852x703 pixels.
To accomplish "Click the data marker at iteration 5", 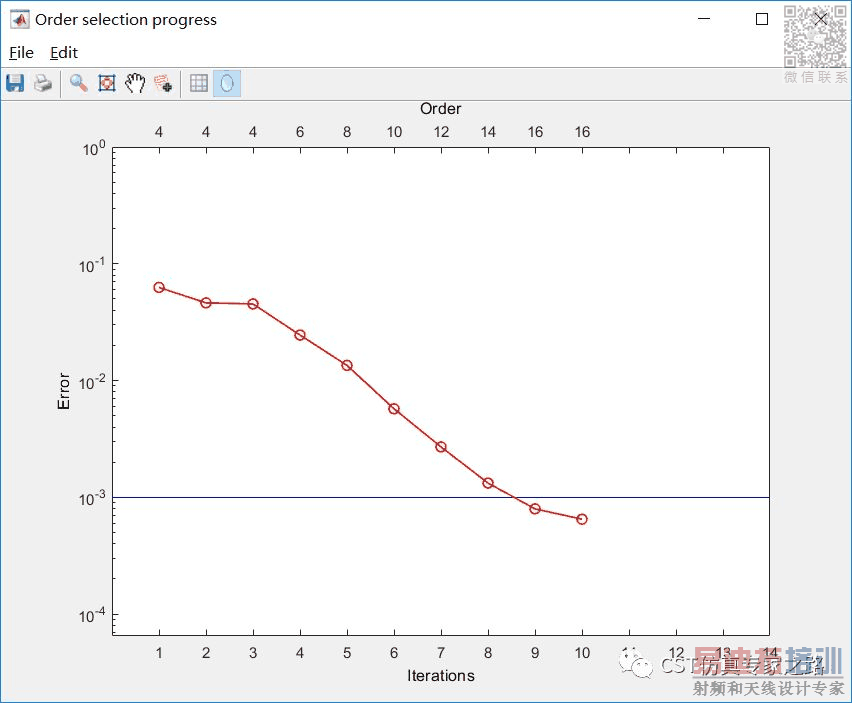I will [347, 366].
